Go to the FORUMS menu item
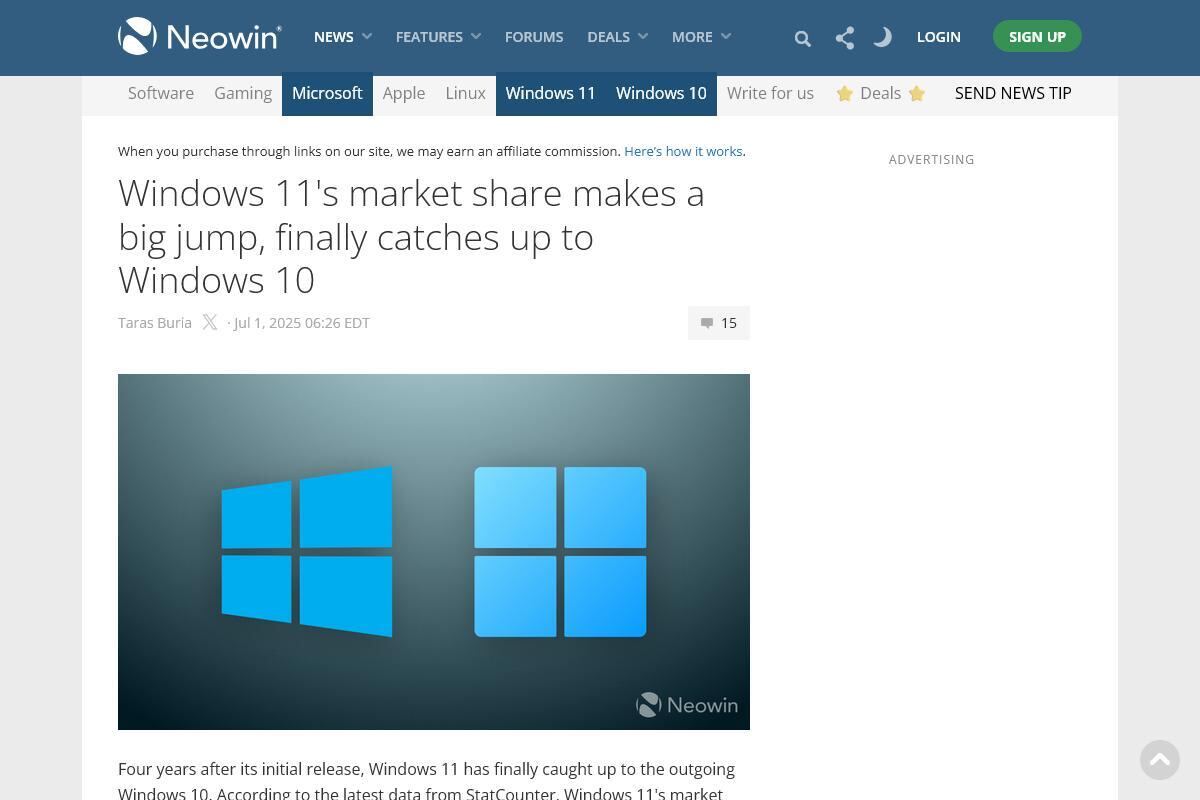 (533, 36)
